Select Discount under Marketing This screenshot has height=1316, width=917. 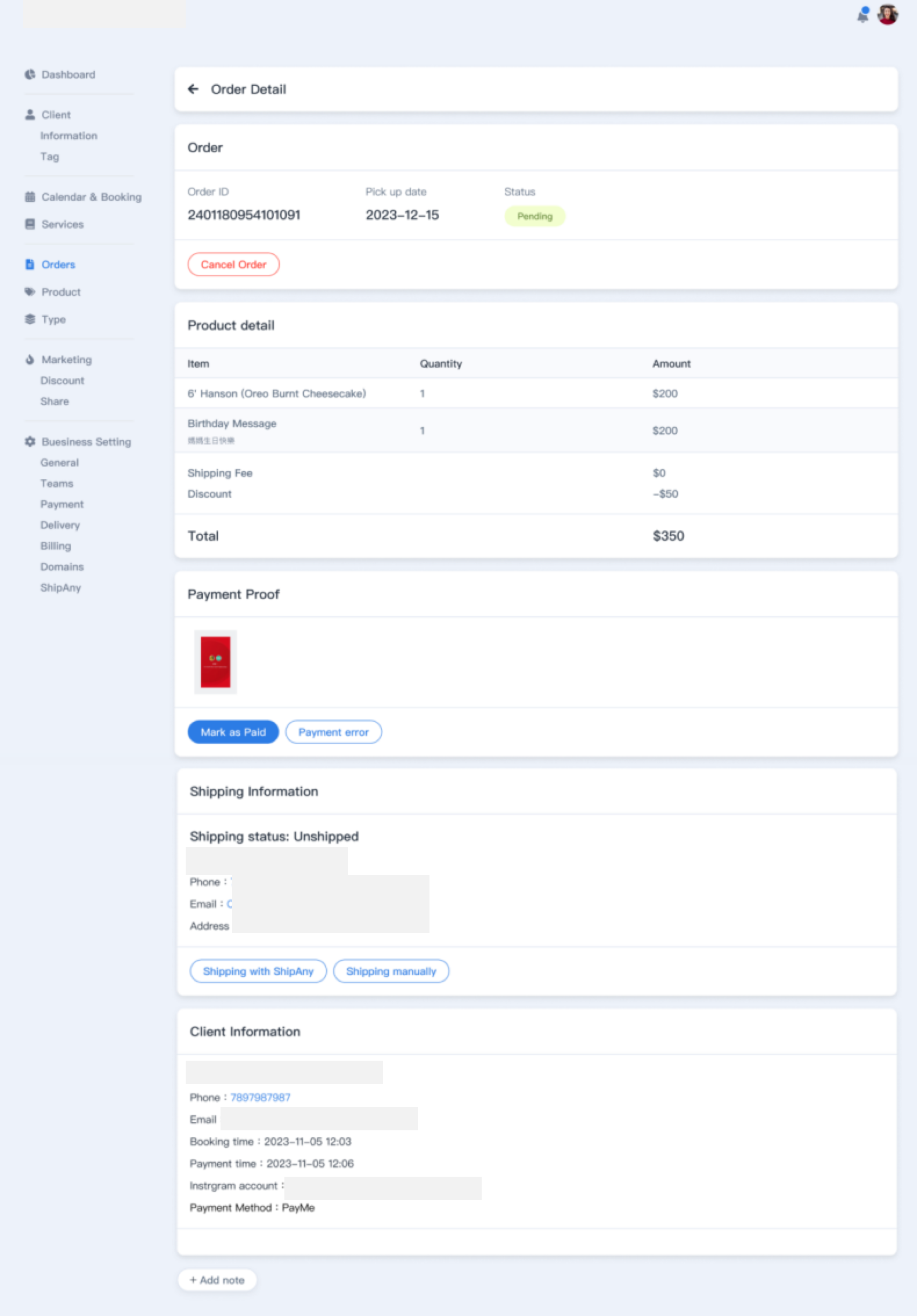click(x=62, y=381)
